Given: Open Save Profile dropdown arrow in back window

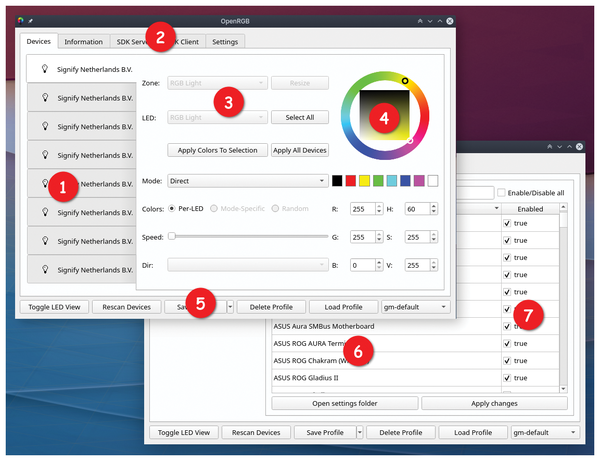Looking at the screenshot, I should (360, 432).
